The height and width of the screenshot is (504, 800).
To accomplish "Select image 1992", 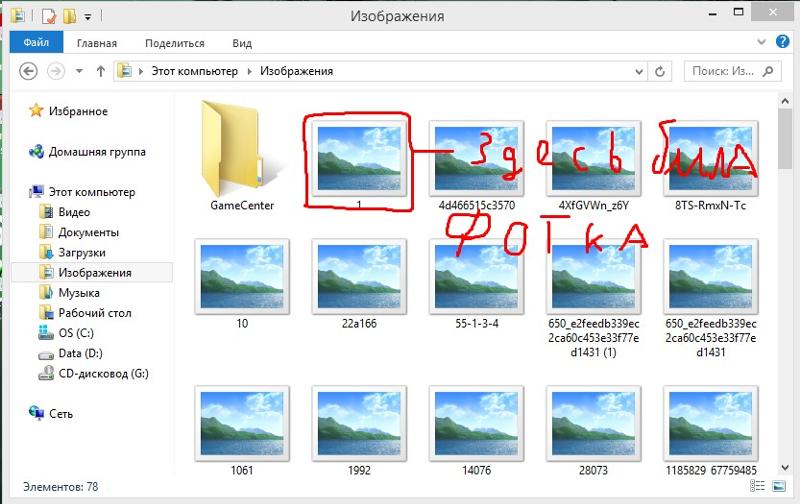I will pyautogui.click(x=359, y=431).
